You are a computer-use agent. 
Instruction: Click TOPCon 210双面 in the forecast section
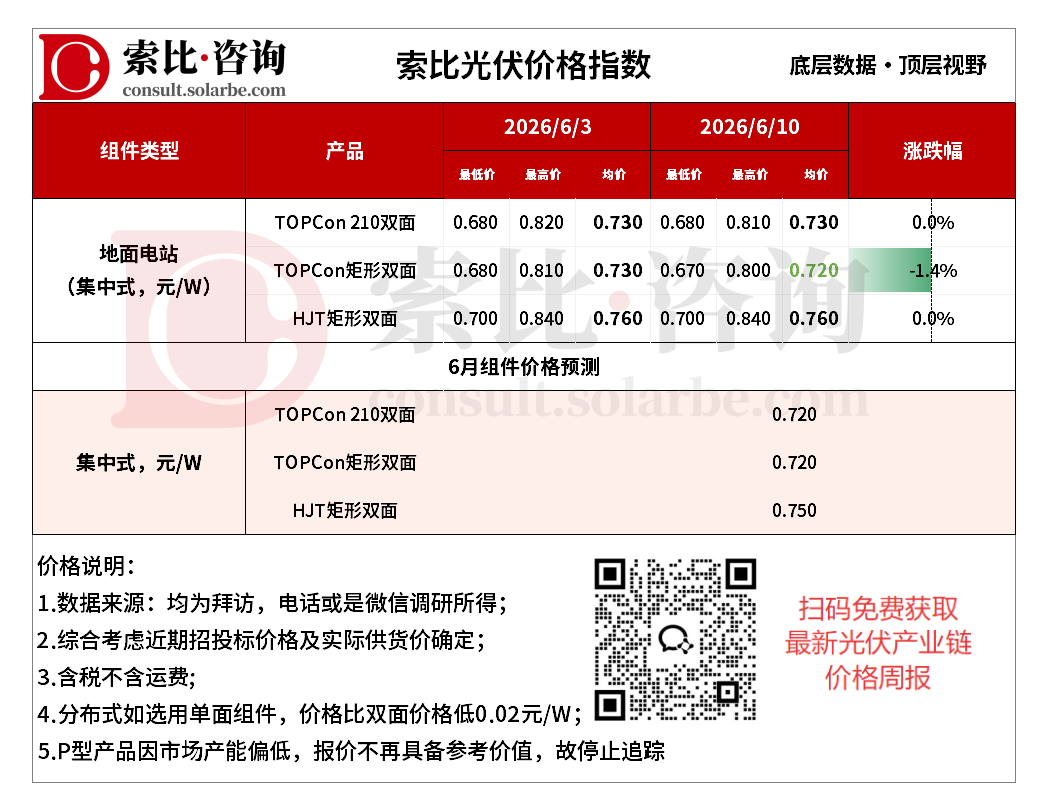coord(345,415)
